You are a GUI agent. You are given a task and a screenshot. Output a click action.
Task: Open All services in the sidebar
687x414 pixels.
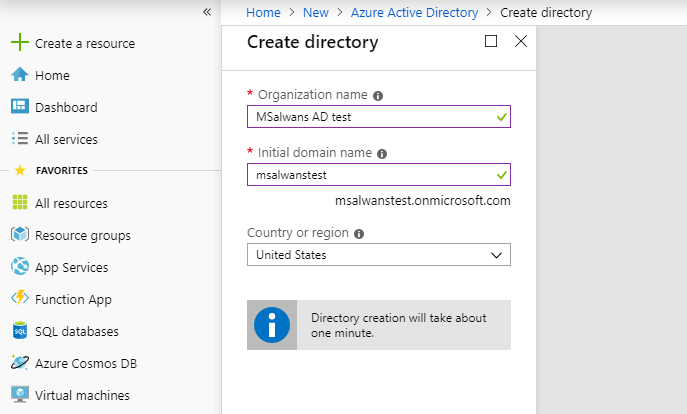pos(66,139)
